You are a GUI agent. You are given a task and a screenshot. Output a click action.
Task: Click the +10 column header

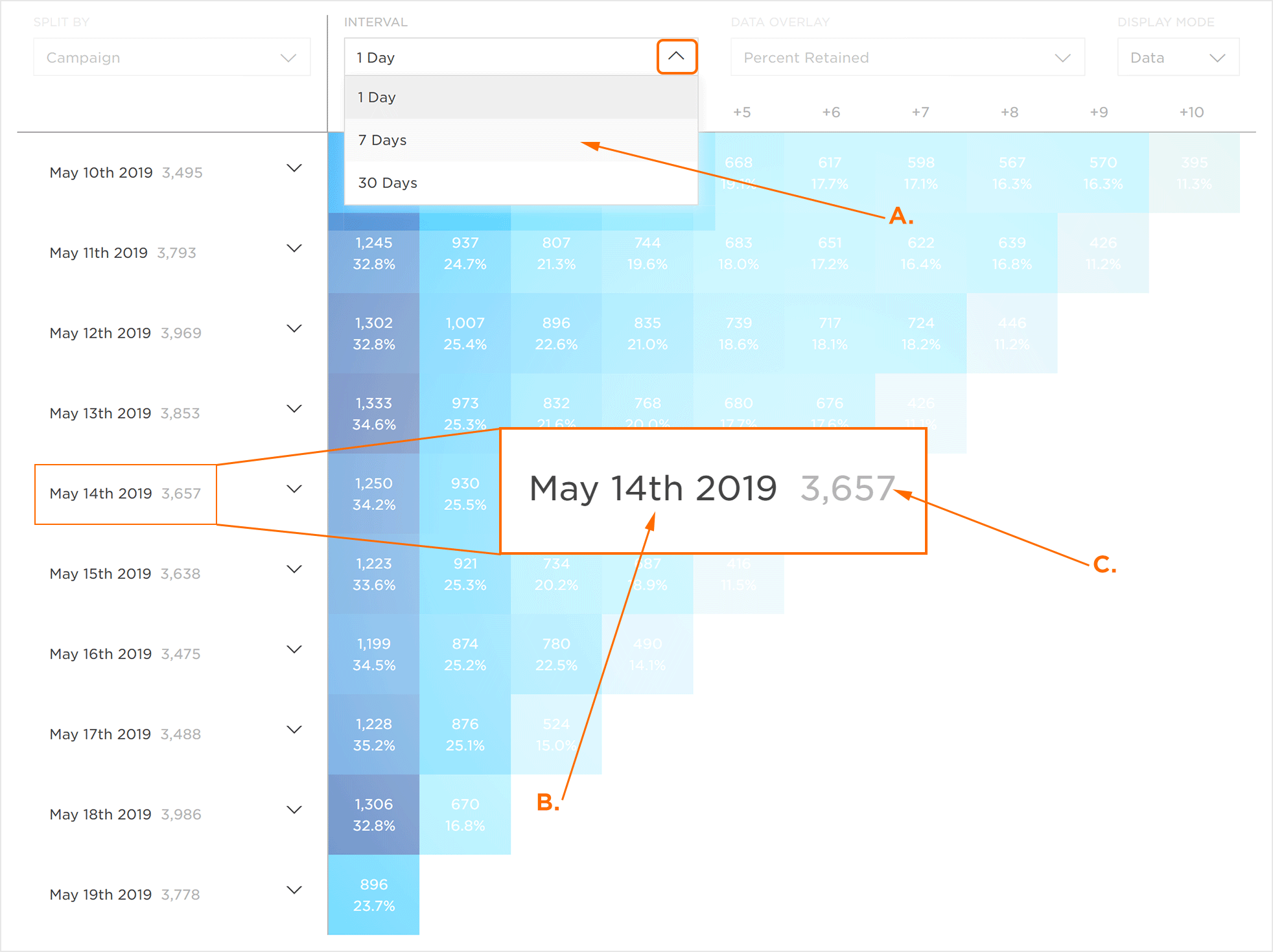tap(1191, 112)
